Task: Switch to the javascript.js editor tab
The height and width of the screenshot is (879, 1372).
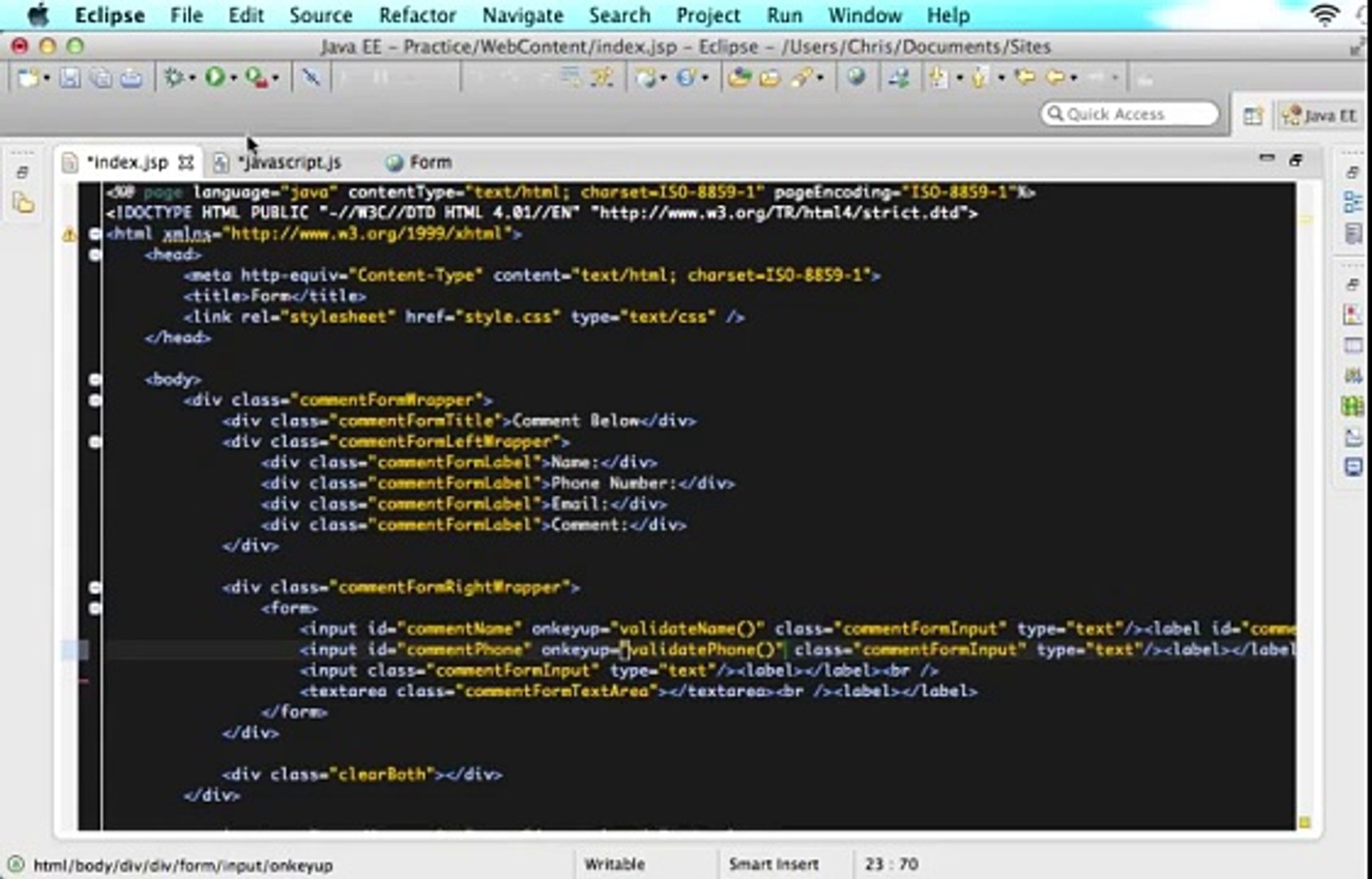Action: coord(278,162)
